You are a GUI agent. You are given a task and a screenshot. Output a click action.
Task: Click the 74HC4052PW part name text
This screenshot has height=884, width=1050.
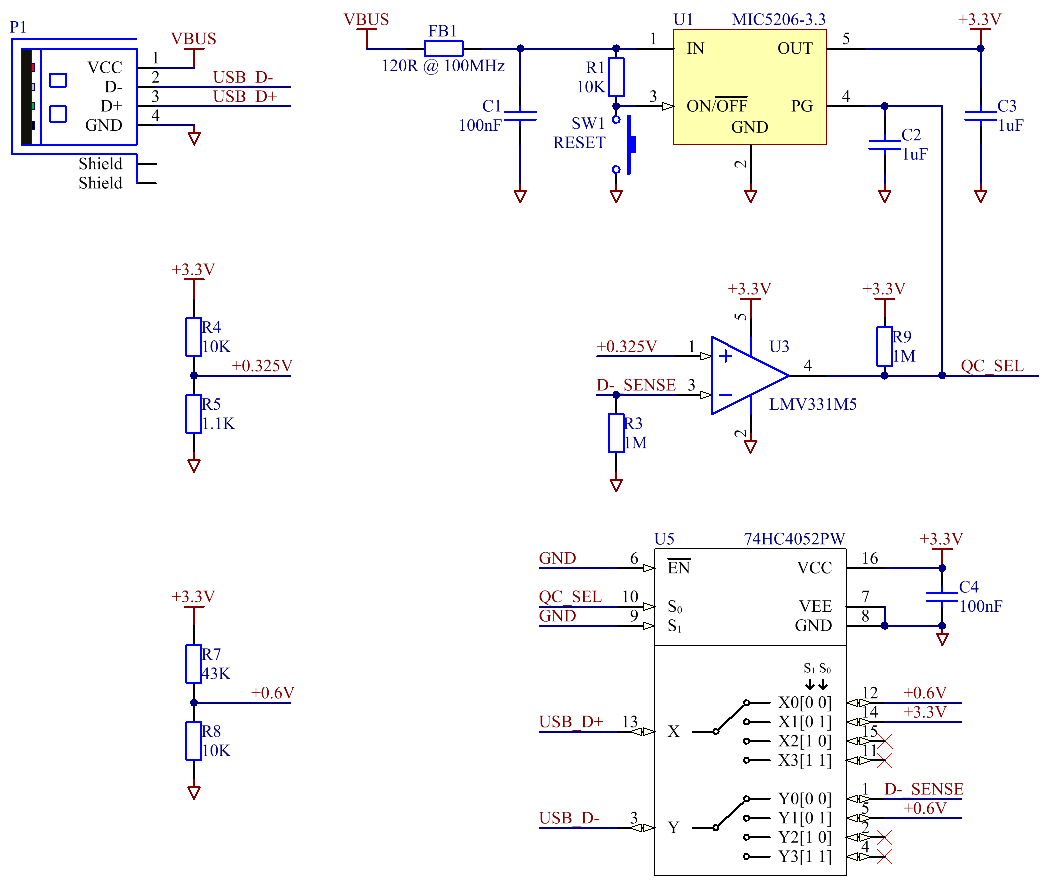click(x=794, y=539)
